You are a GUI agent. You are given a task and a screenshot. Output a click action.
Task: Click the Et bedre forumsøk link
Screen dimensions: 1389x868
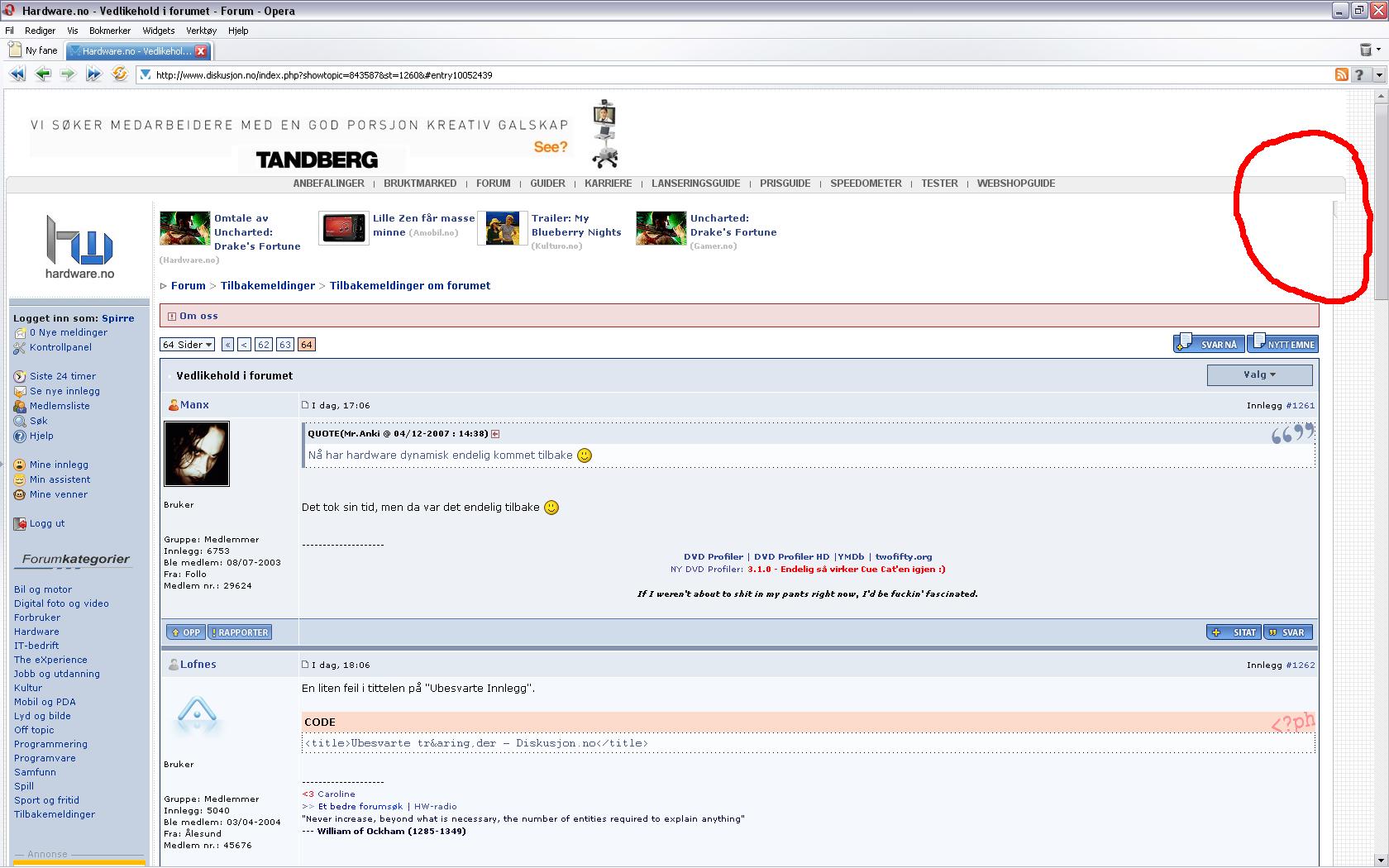click(x=360, y=807)
